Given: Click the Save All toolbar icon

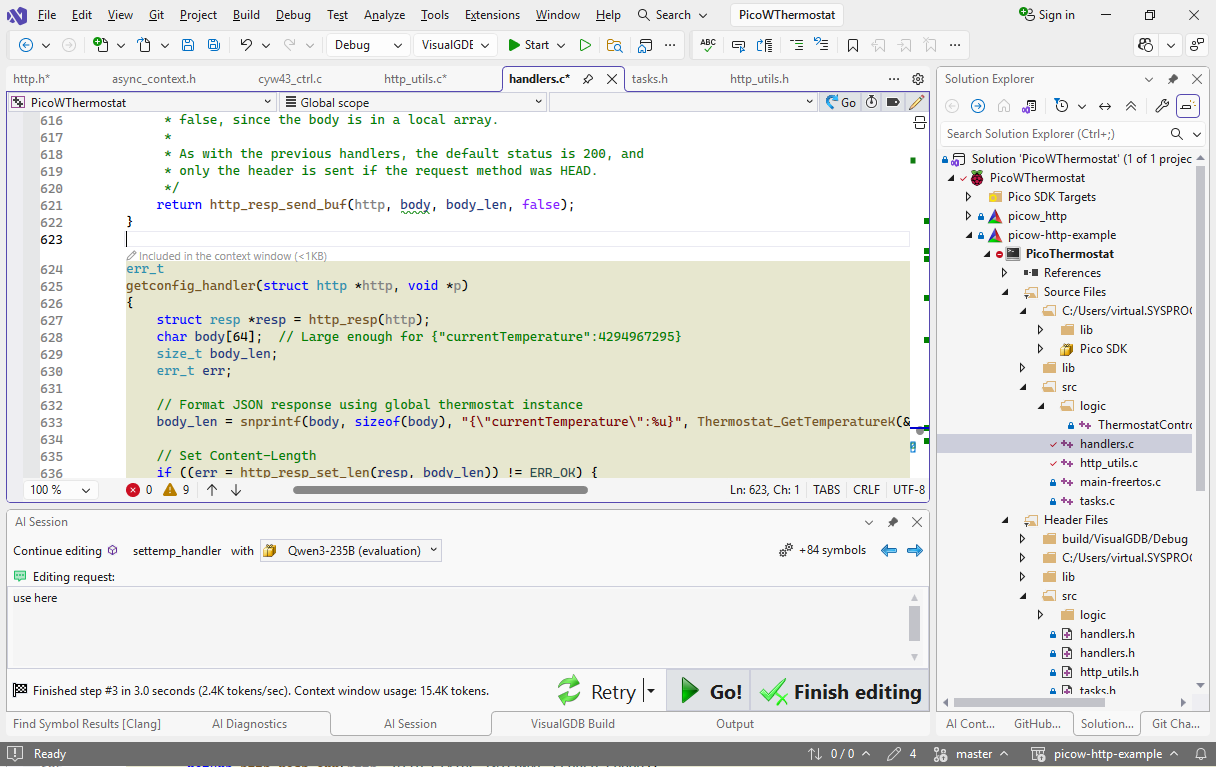Looking at the screenshot, I should tap(213, 45).
